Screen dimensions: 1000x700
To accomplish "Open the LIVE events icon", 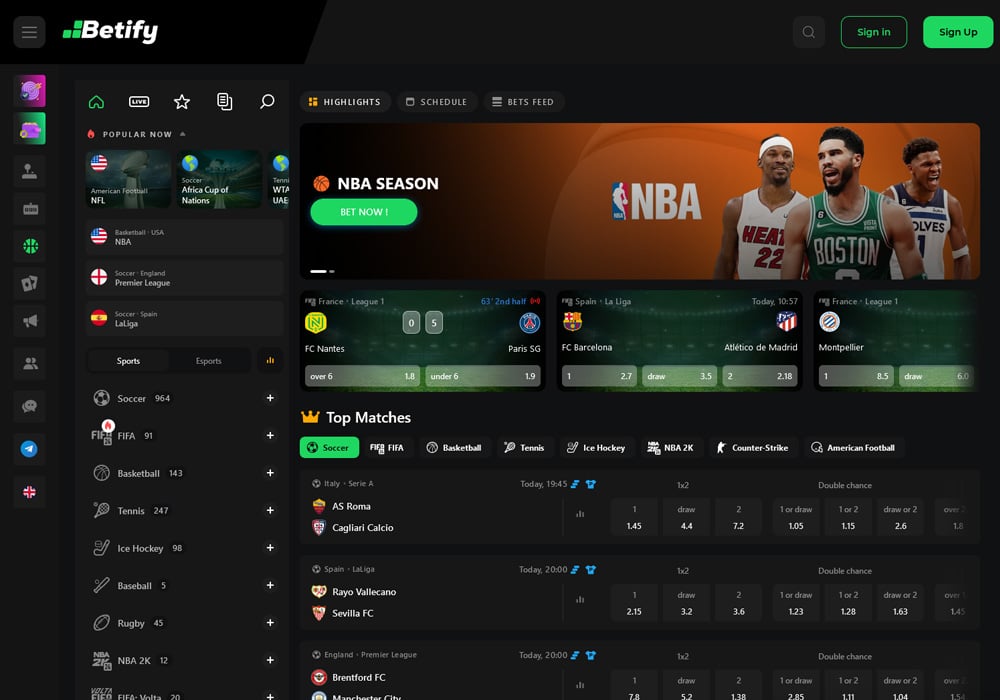I will click(x=139, y=101).
